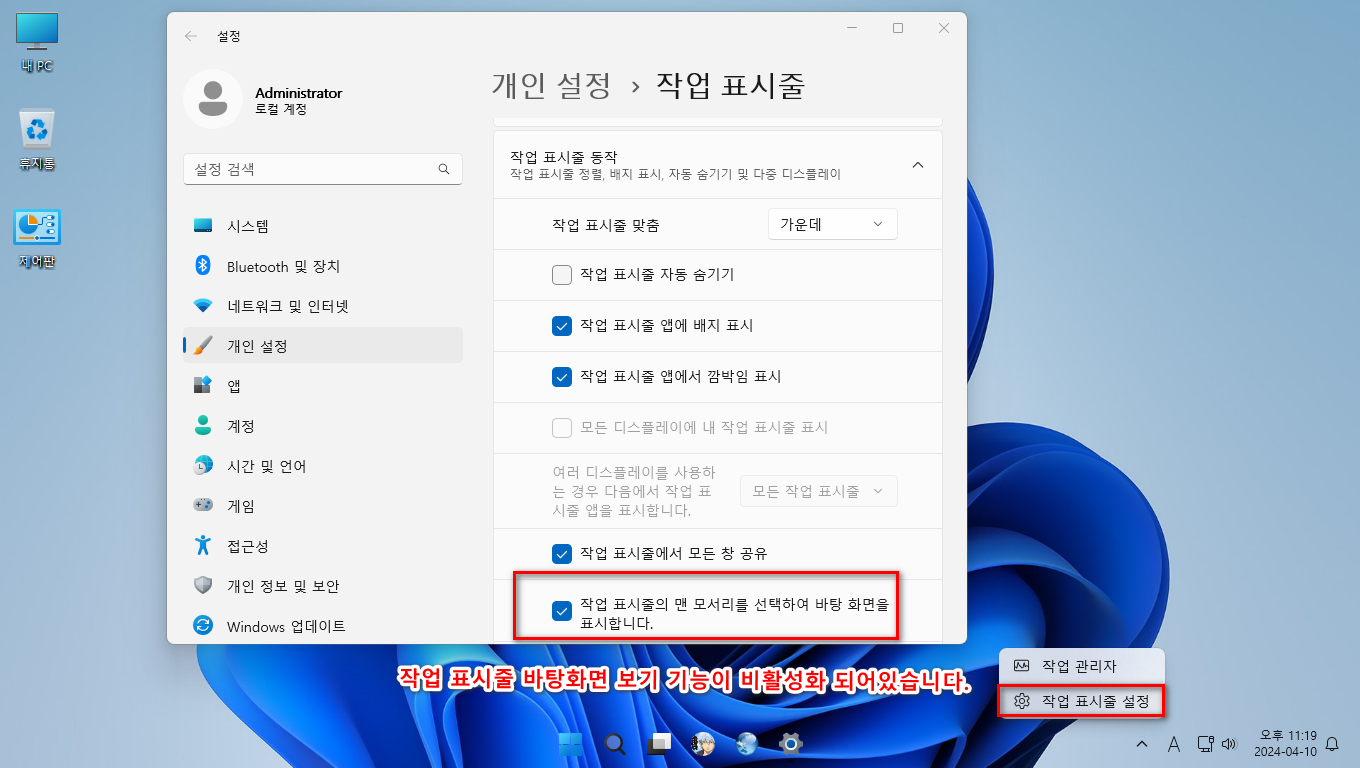Open the 게임 settings category

point(323,506)
